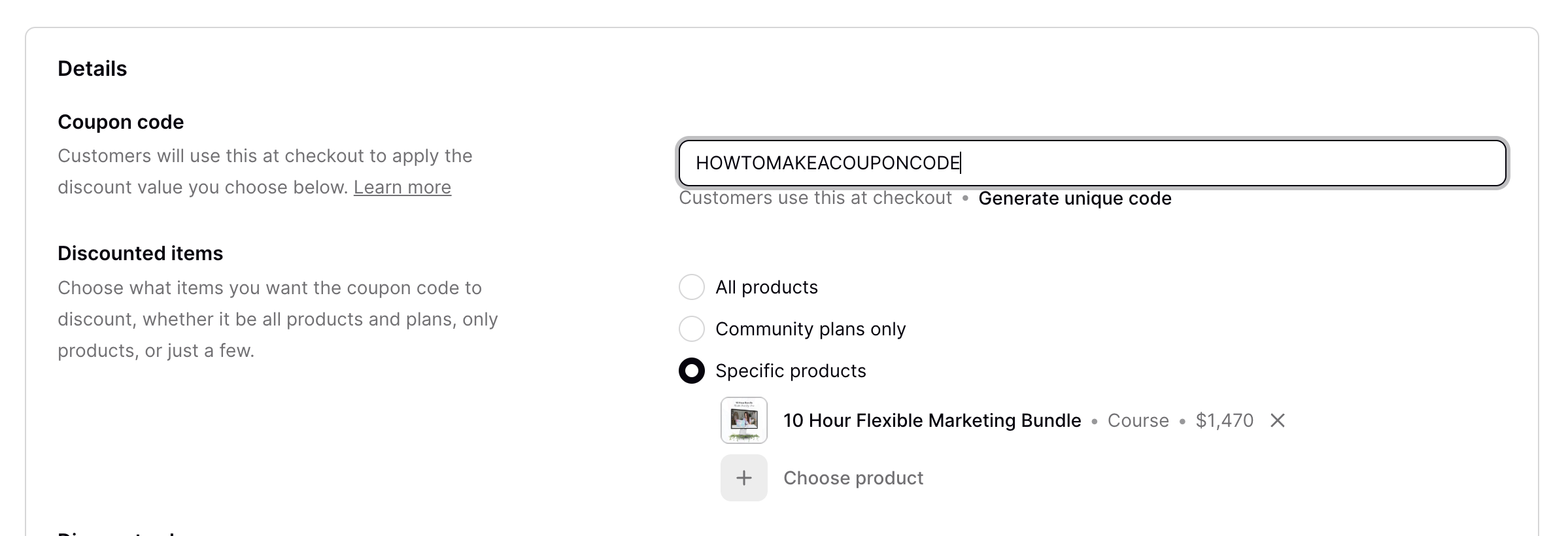Select the All products radio button
This screenshot has height=536, width=1568.
[x=691, y=287]
